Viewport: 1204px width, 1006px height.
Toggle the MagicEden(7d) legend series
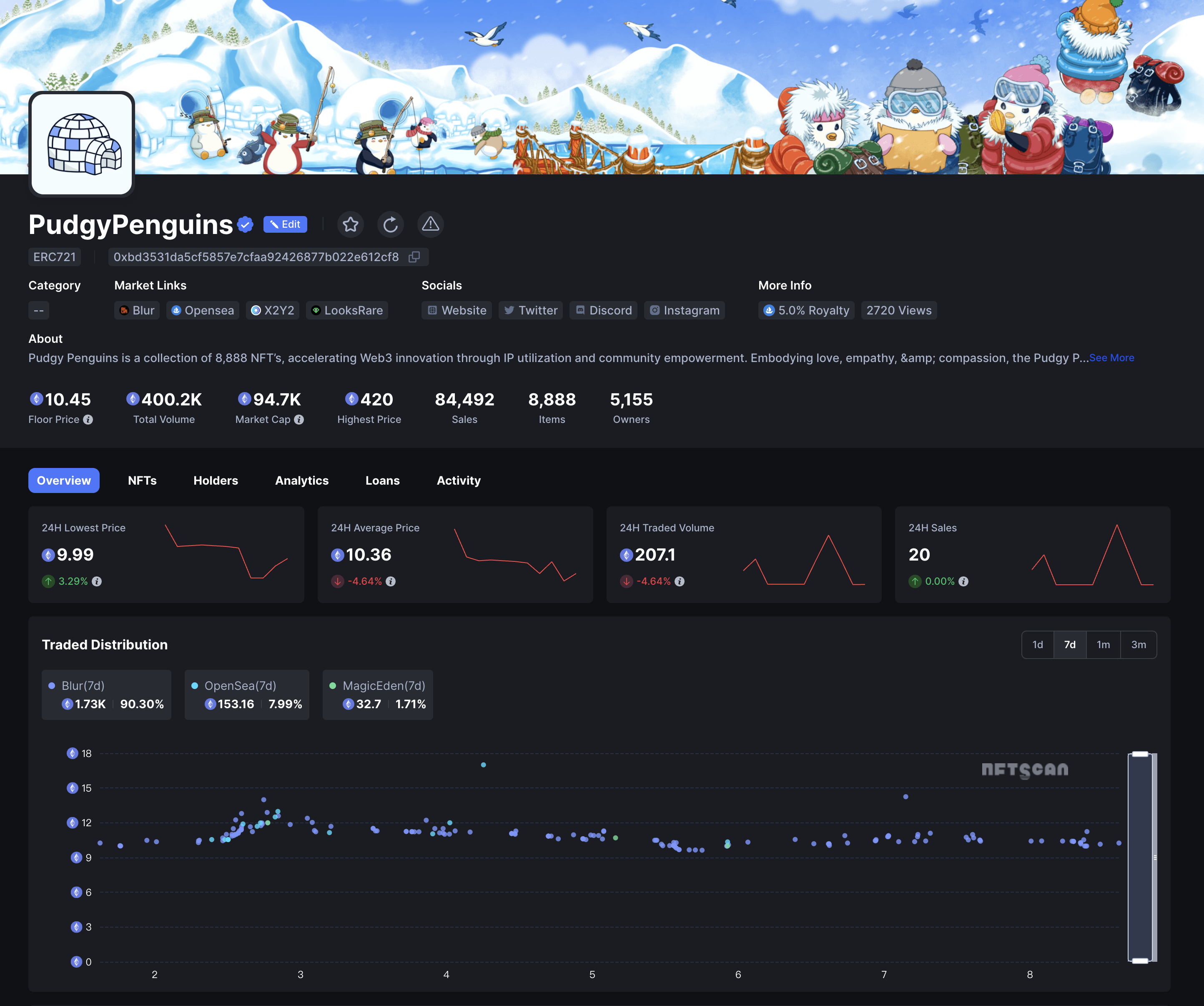[377, 694]
